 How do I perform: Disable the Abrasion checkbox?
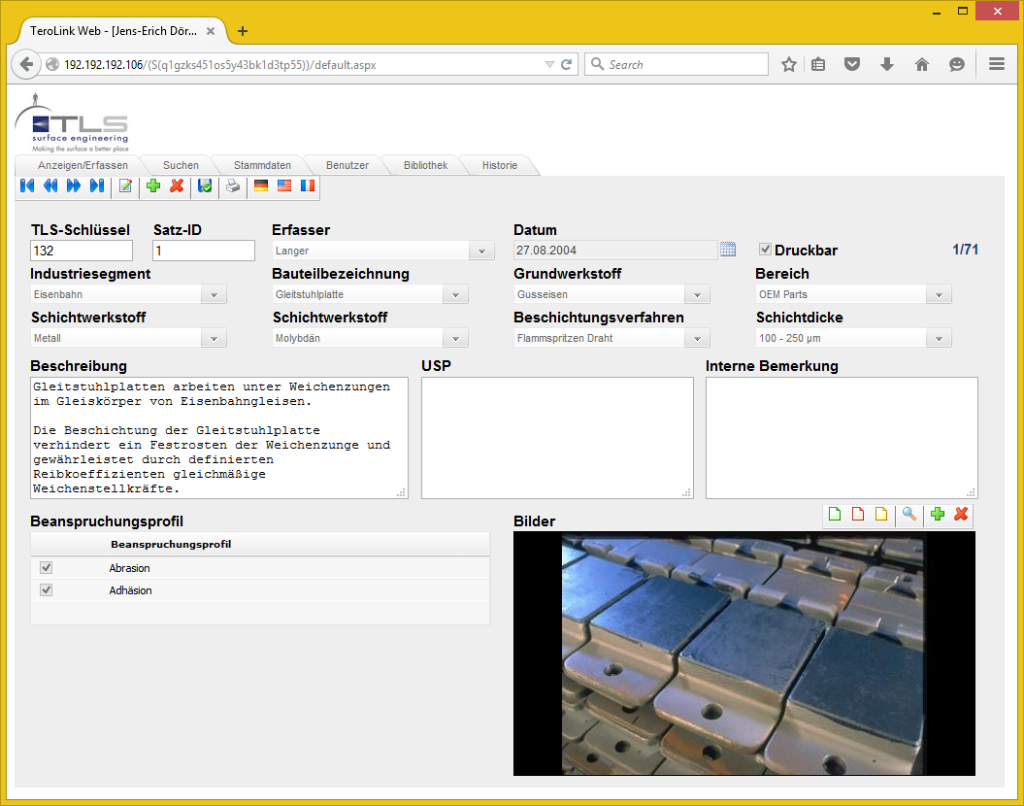[x=45, y=567]
